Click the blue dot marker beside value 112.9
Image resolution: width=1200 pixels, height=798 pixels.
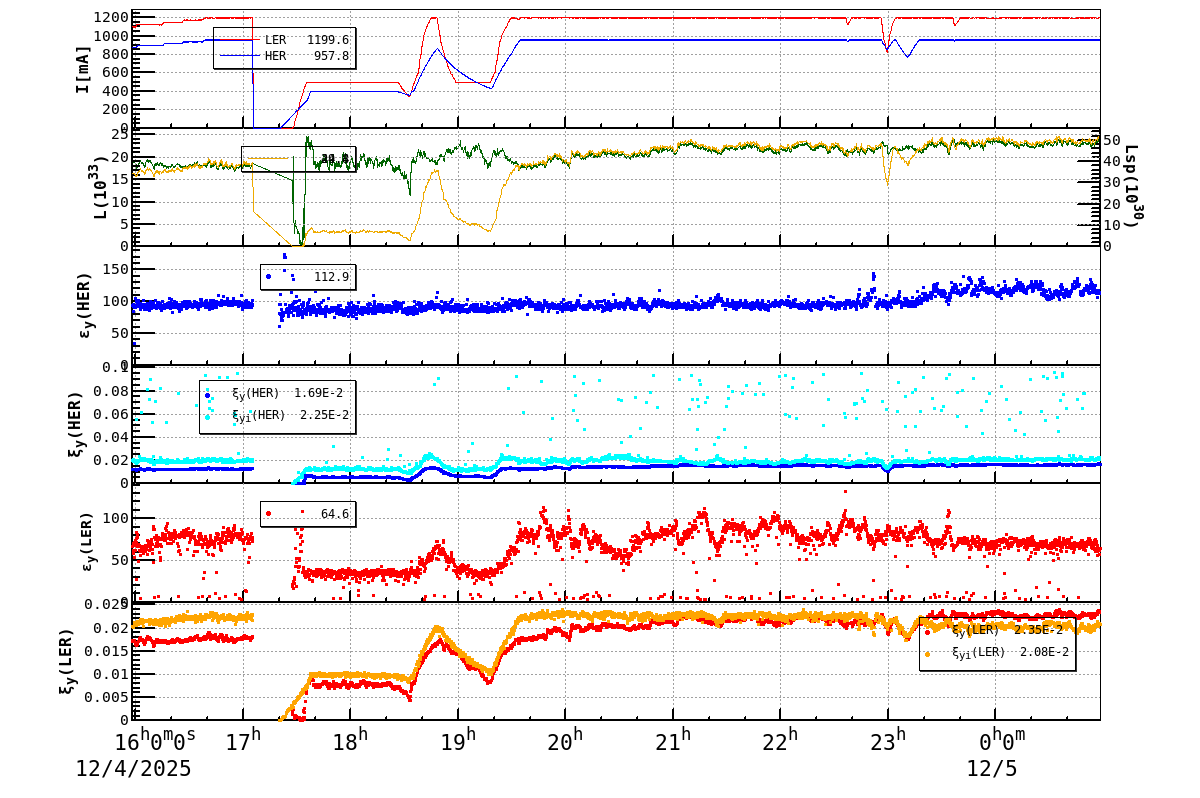pyautogui.click(x=268, y=277)
